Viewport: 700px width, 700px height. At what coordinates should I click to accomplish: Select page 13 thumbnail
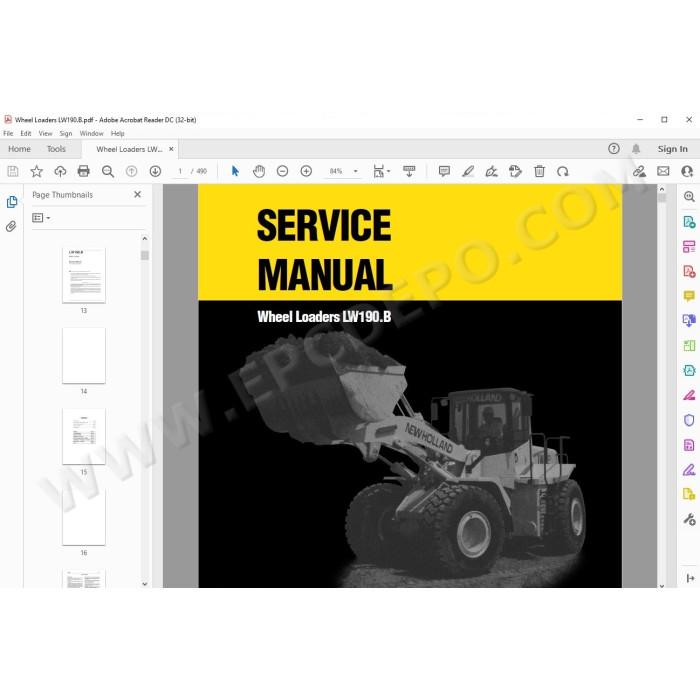(x=84, y=276)
